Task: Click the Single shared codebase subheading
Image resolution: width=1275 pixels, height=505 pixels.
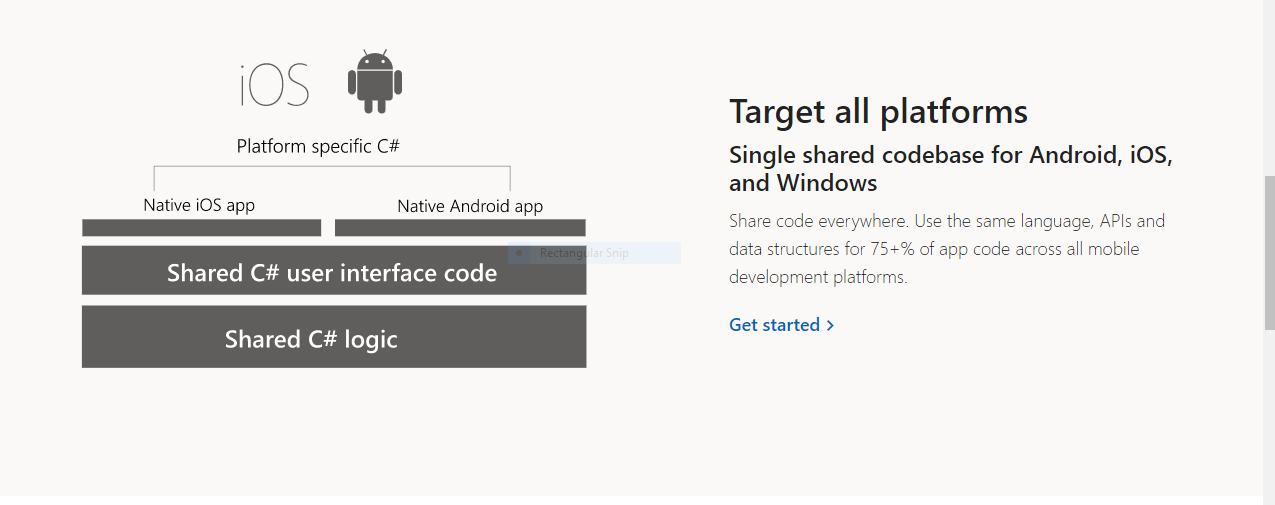Action: pyautogui.click(x=951, y=169)
